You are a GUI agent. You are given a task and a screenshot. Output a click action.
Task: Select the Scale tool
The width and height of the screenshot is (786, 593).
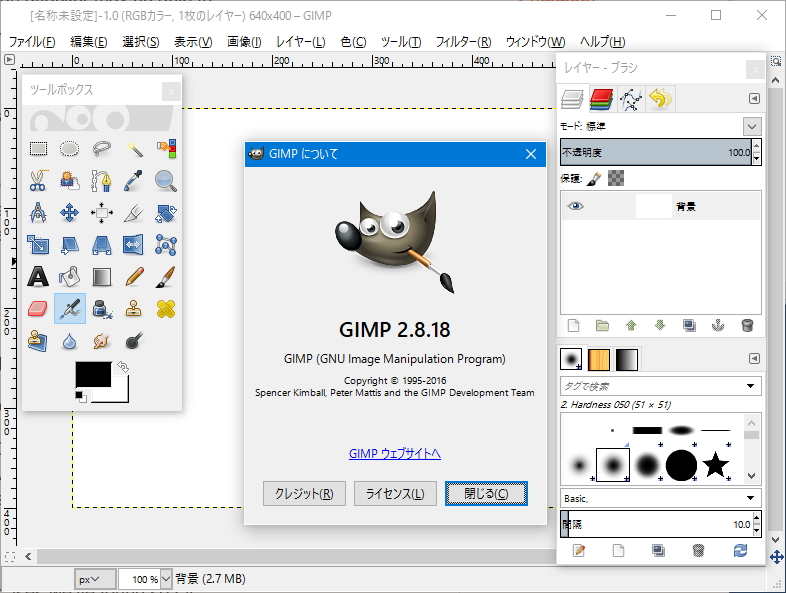(38, 245)
